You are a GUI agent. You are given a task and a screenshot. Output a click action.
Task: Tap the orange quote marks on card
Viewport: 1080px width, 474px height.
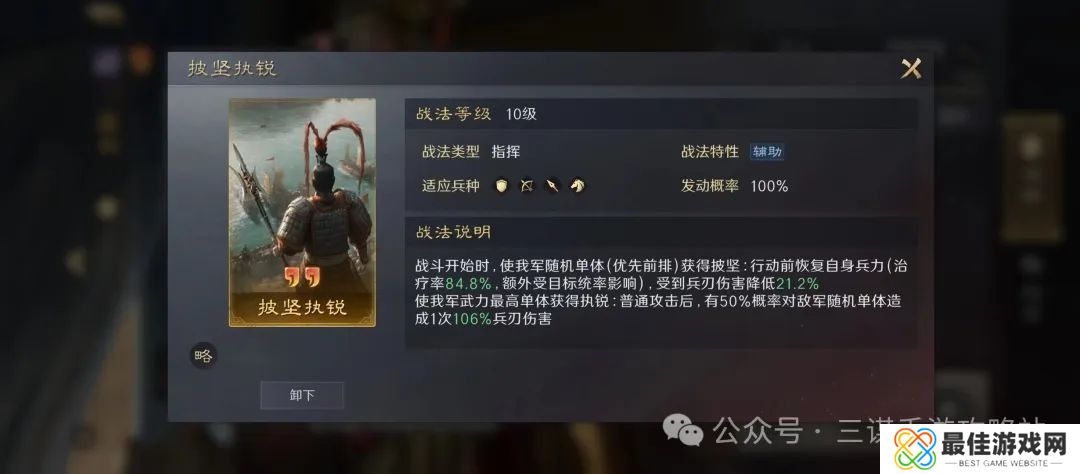tap(302, 278)
